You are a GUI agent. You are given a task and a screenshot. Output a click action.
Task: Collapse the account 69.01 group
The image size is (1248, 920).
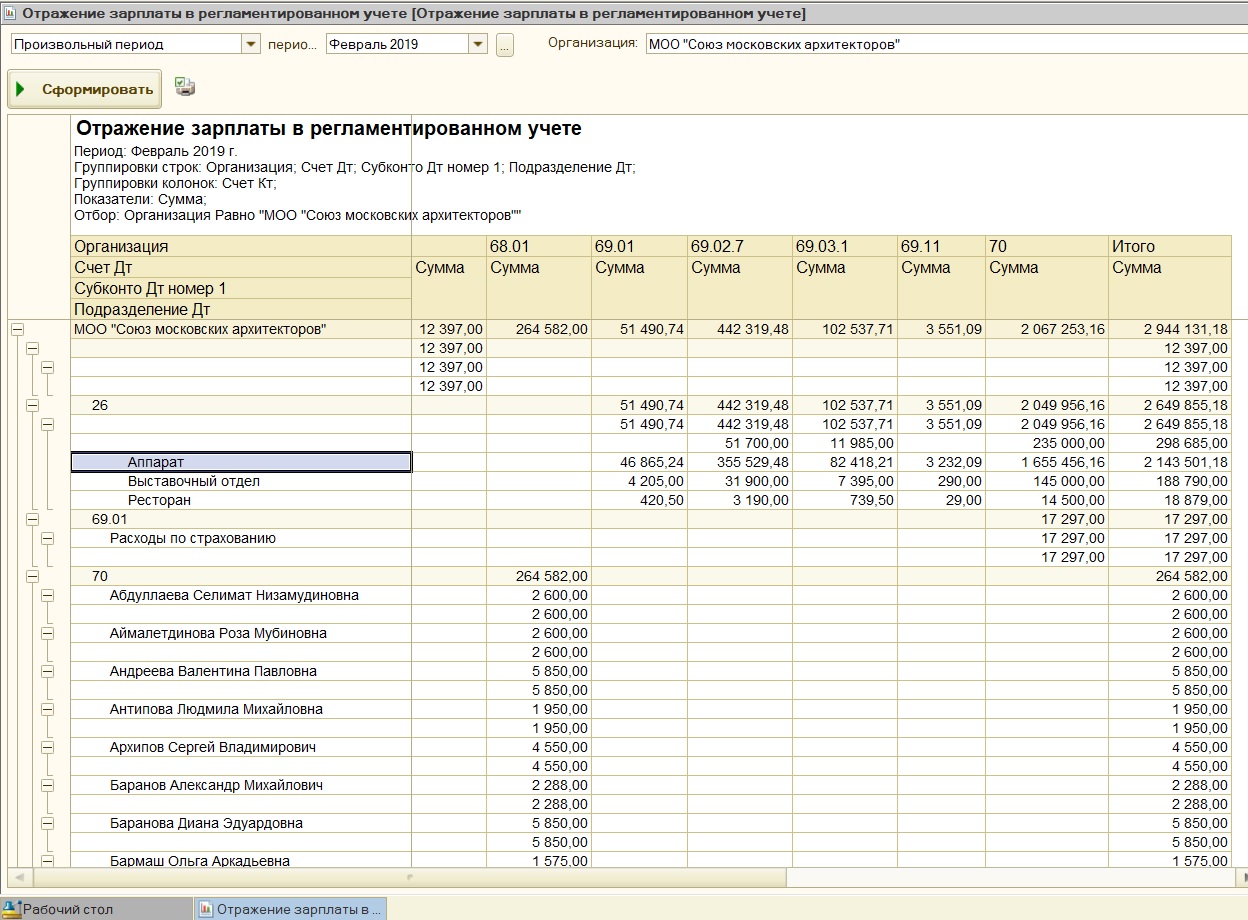pyautogui.click(x=32, y=520)
